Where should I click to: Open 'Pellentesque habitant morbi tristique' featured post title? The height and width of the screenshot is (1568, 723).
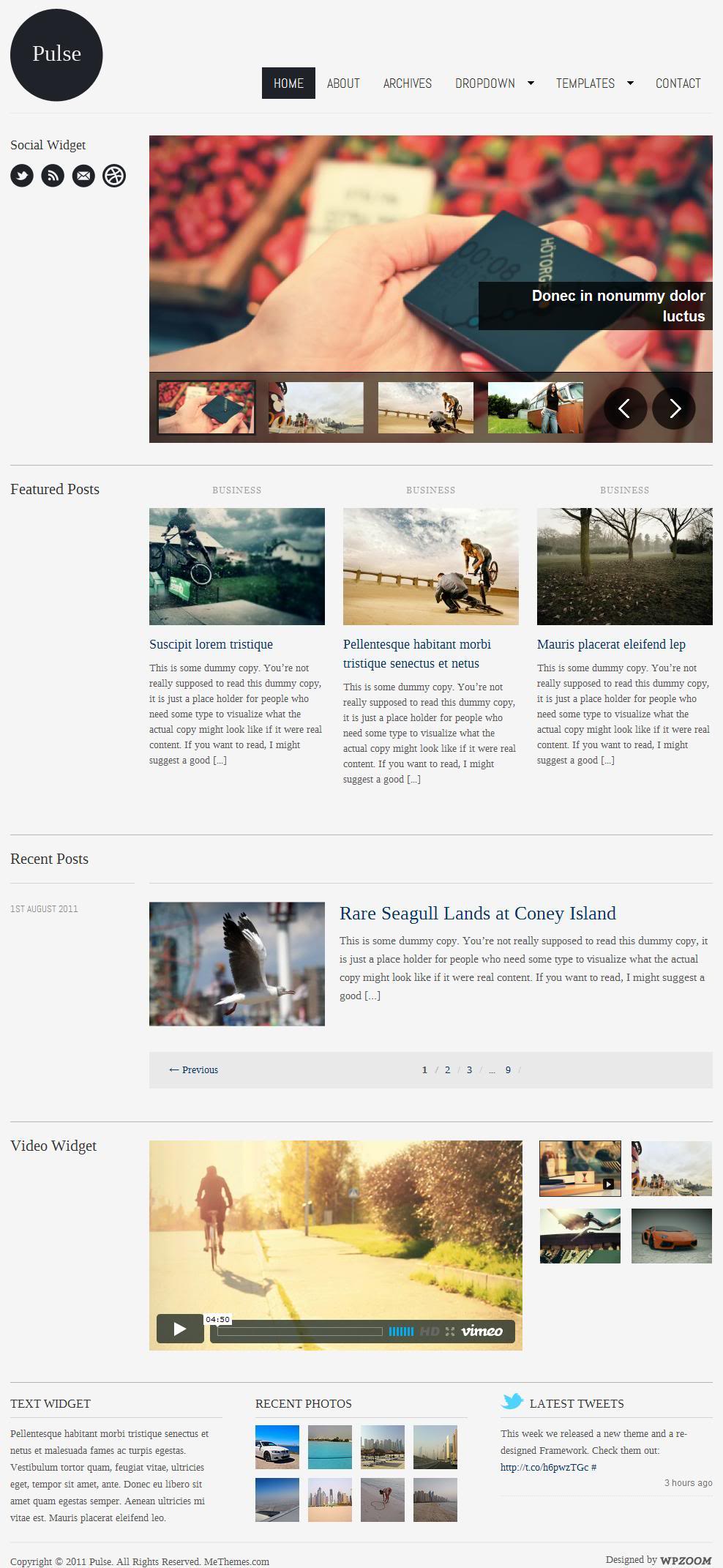tap(417, 654)
